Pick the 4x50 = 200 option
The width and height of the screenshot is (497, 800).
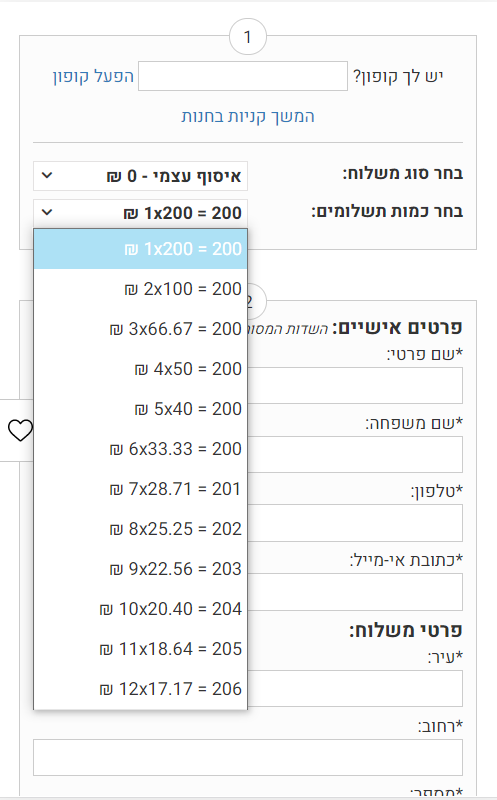[140, 369]
